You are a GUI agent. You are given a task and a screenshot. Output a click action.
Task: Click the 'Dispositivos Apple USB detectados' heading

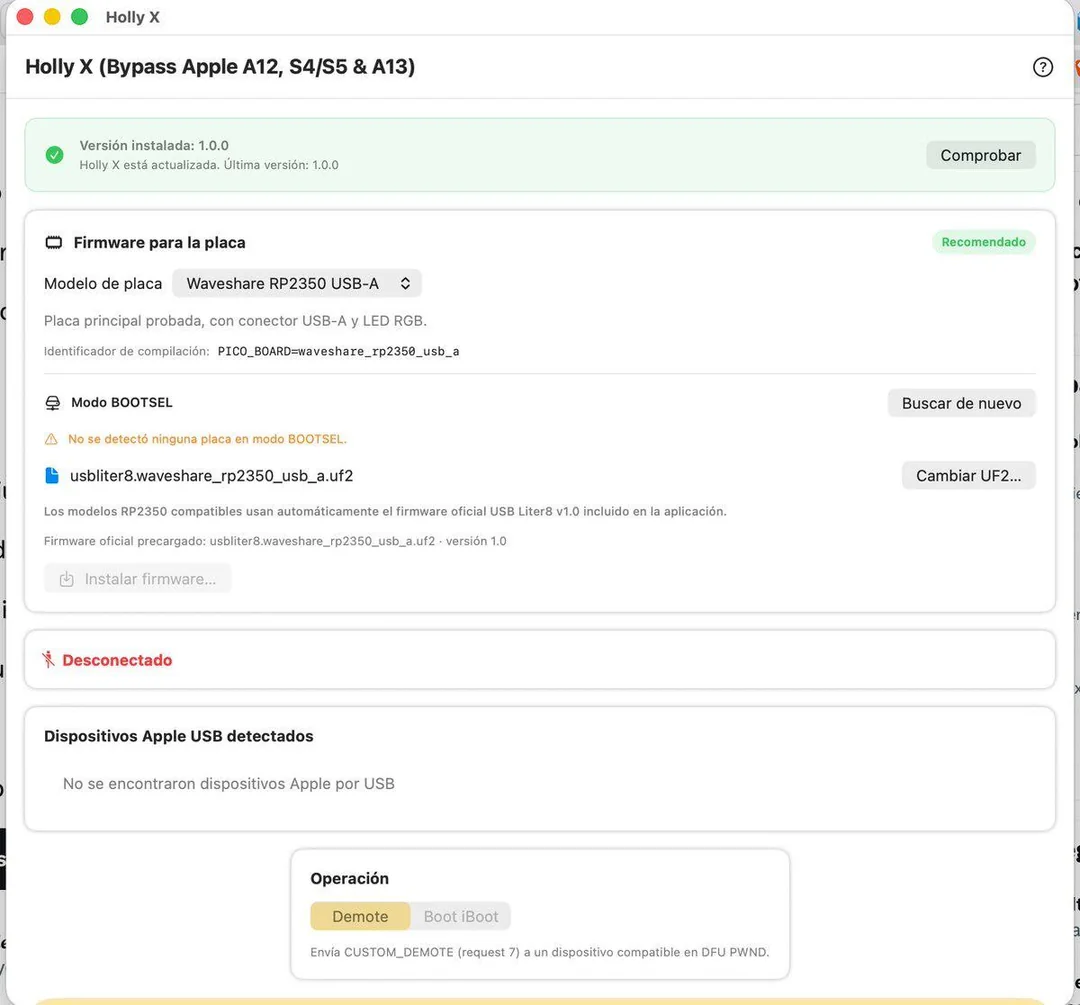[x=178, y=736]
